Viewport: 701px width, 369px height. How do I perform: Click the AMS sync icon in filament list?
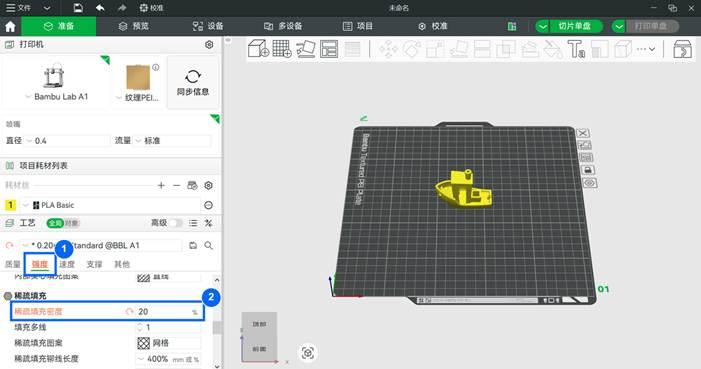tap(192, 185)
